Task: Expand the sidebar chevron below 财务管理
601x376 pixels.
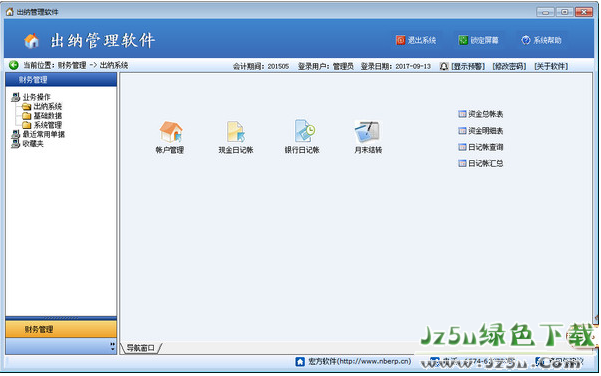Action: [112, 346]
